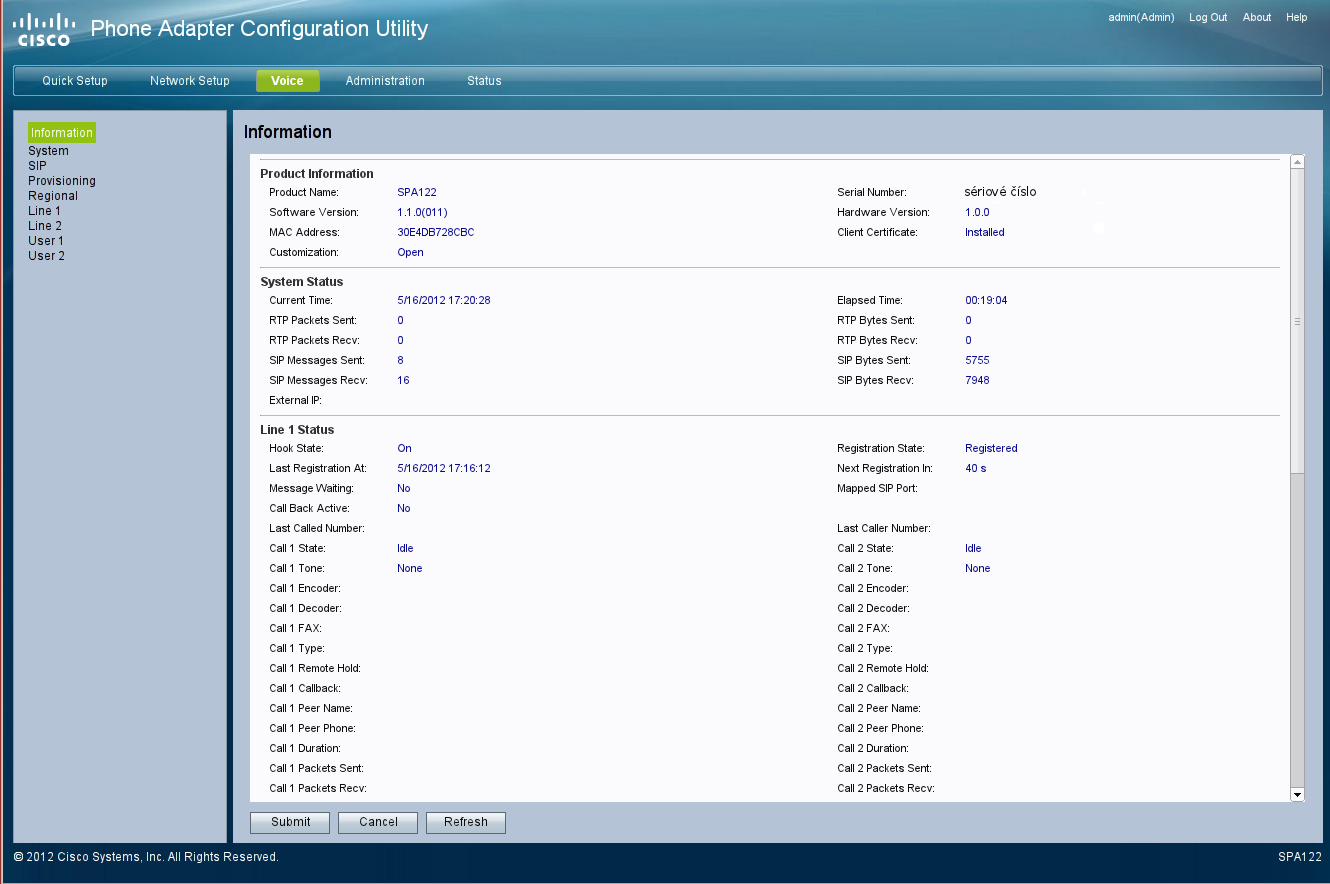Open the About link
1330x884 pixels.
click(x=1256, y=18)
